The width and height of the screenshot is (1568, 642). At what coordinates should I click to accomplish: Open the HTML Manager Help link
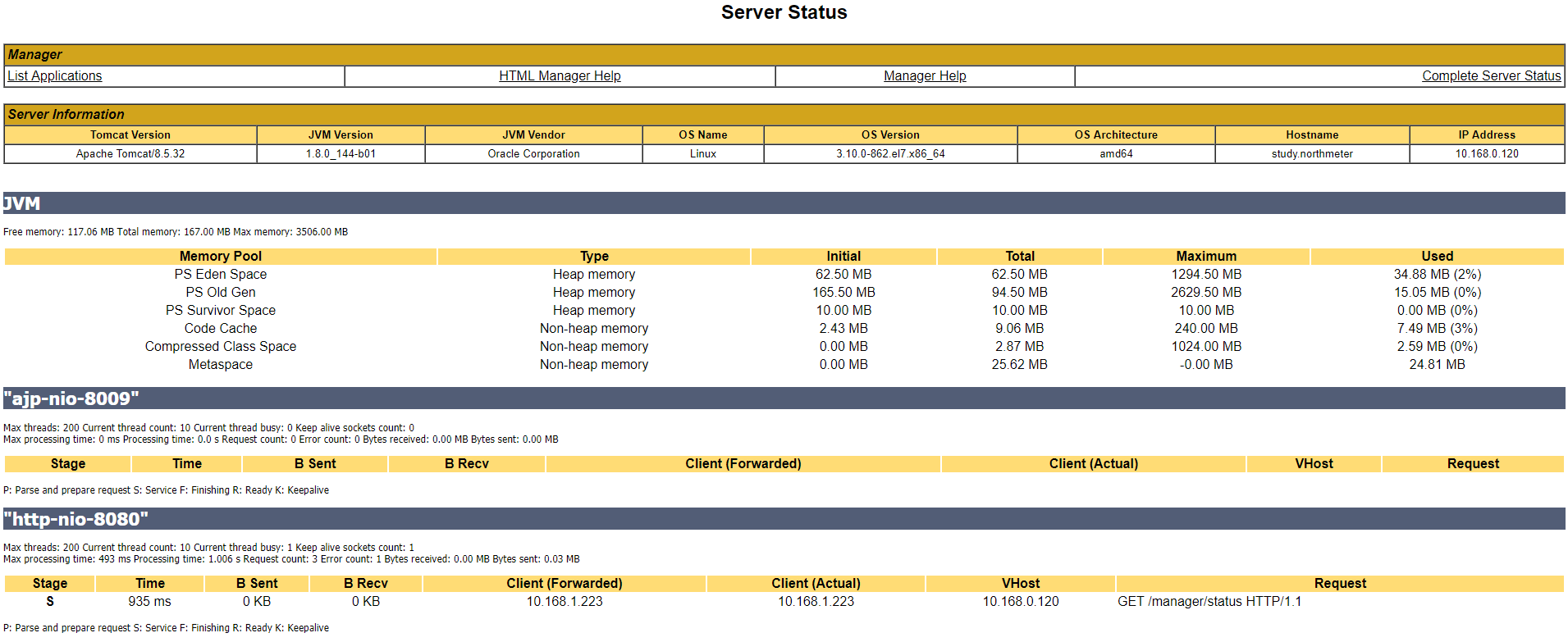tap(560, 76)
